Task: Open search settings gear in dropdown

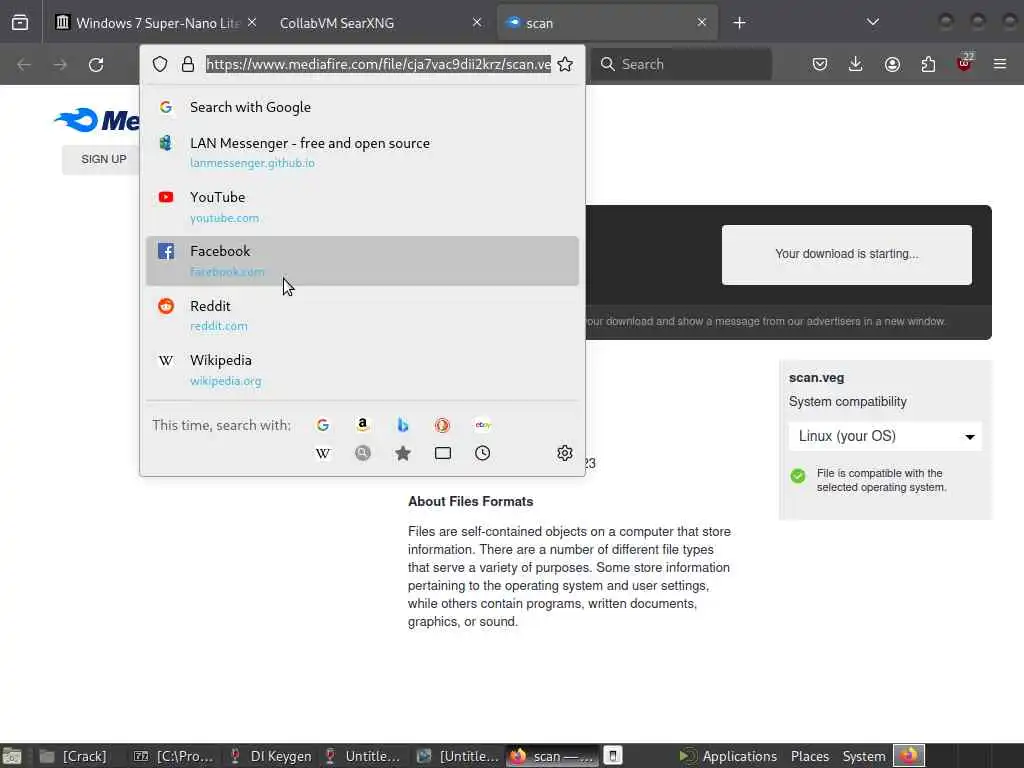Action: click(x=565, y=453)
